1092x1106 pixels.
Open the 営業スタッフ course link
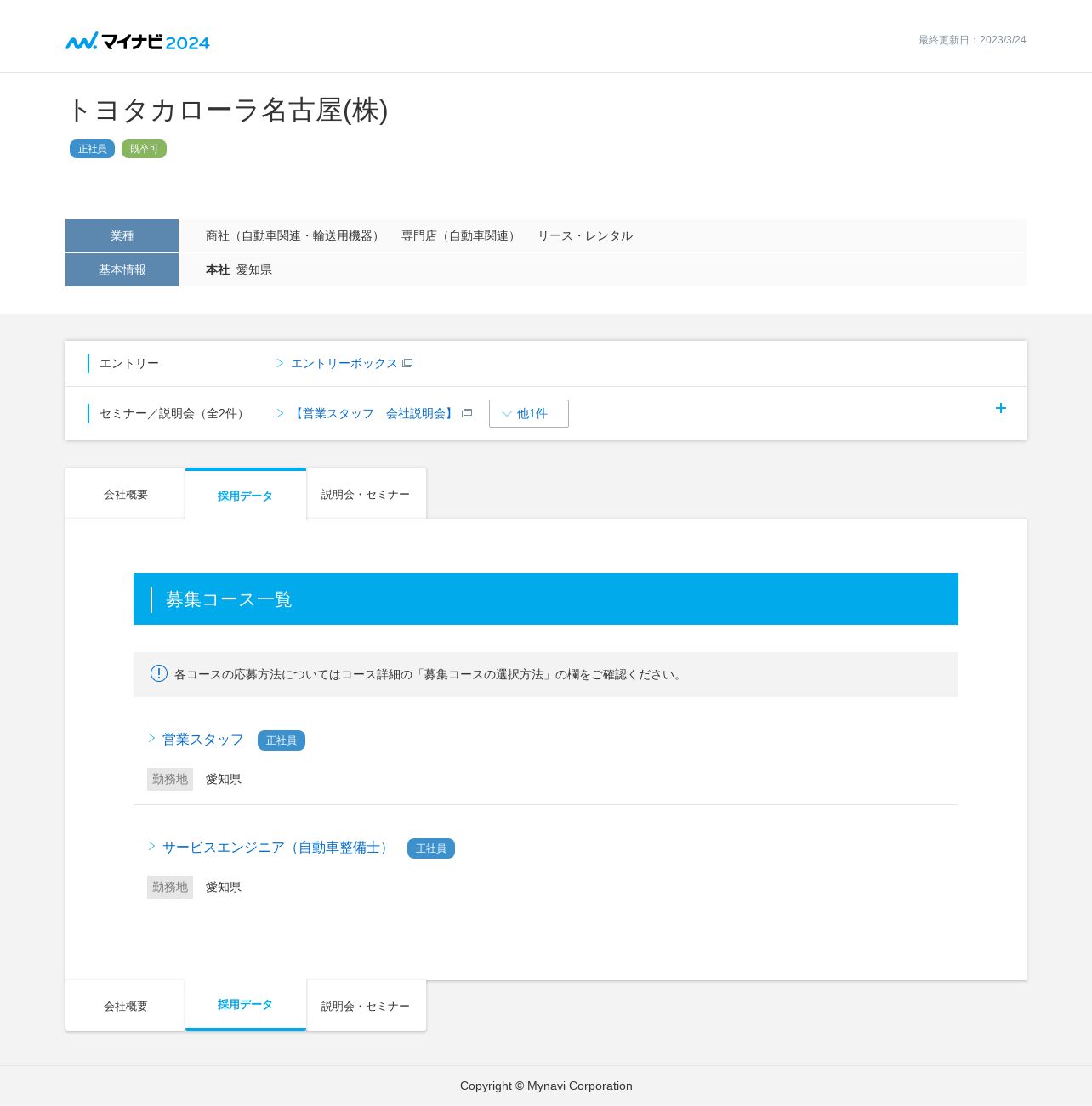[203, 740]
